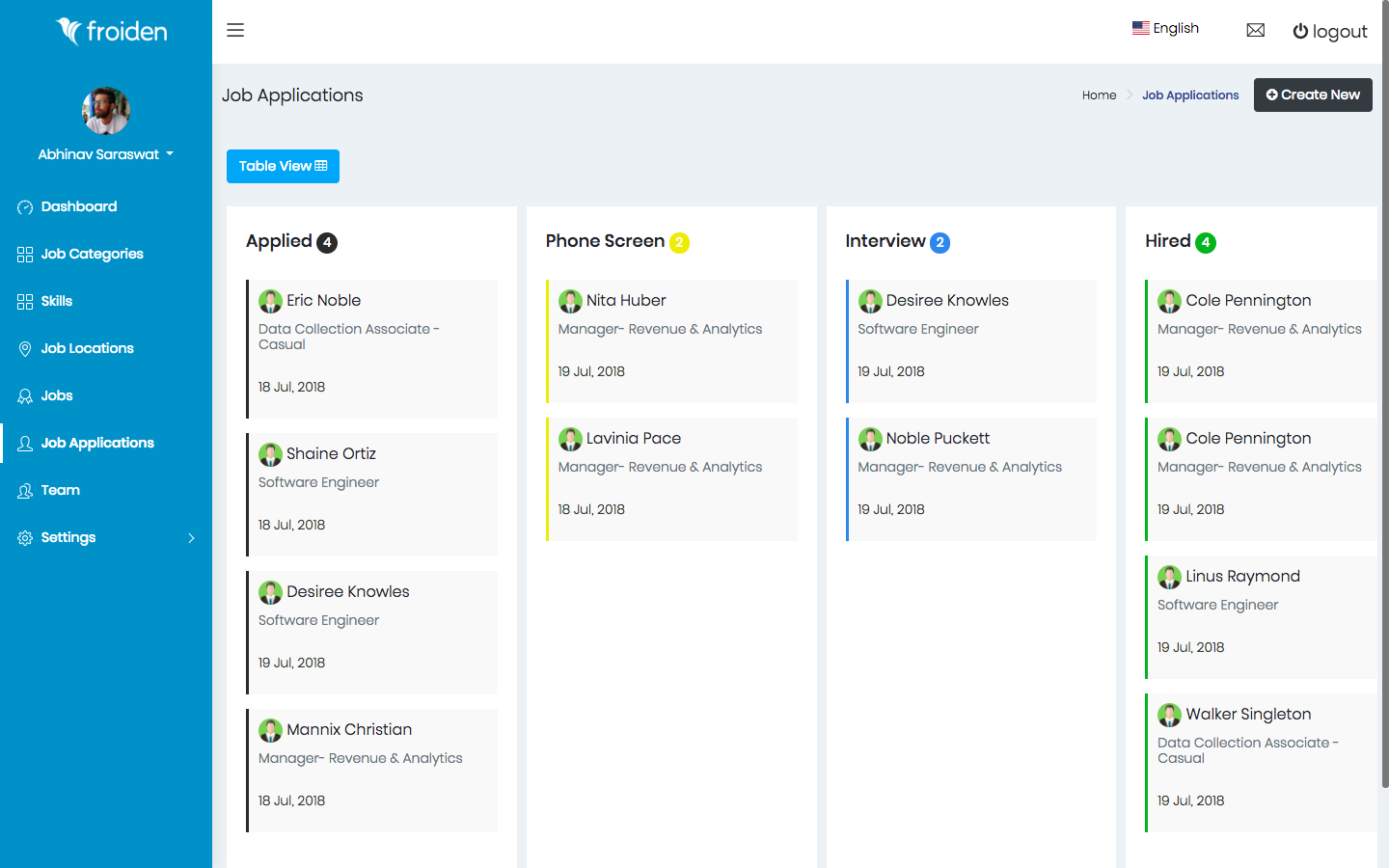
Task: Click the Job Locations pin icon
Action: tap(25, 349)
